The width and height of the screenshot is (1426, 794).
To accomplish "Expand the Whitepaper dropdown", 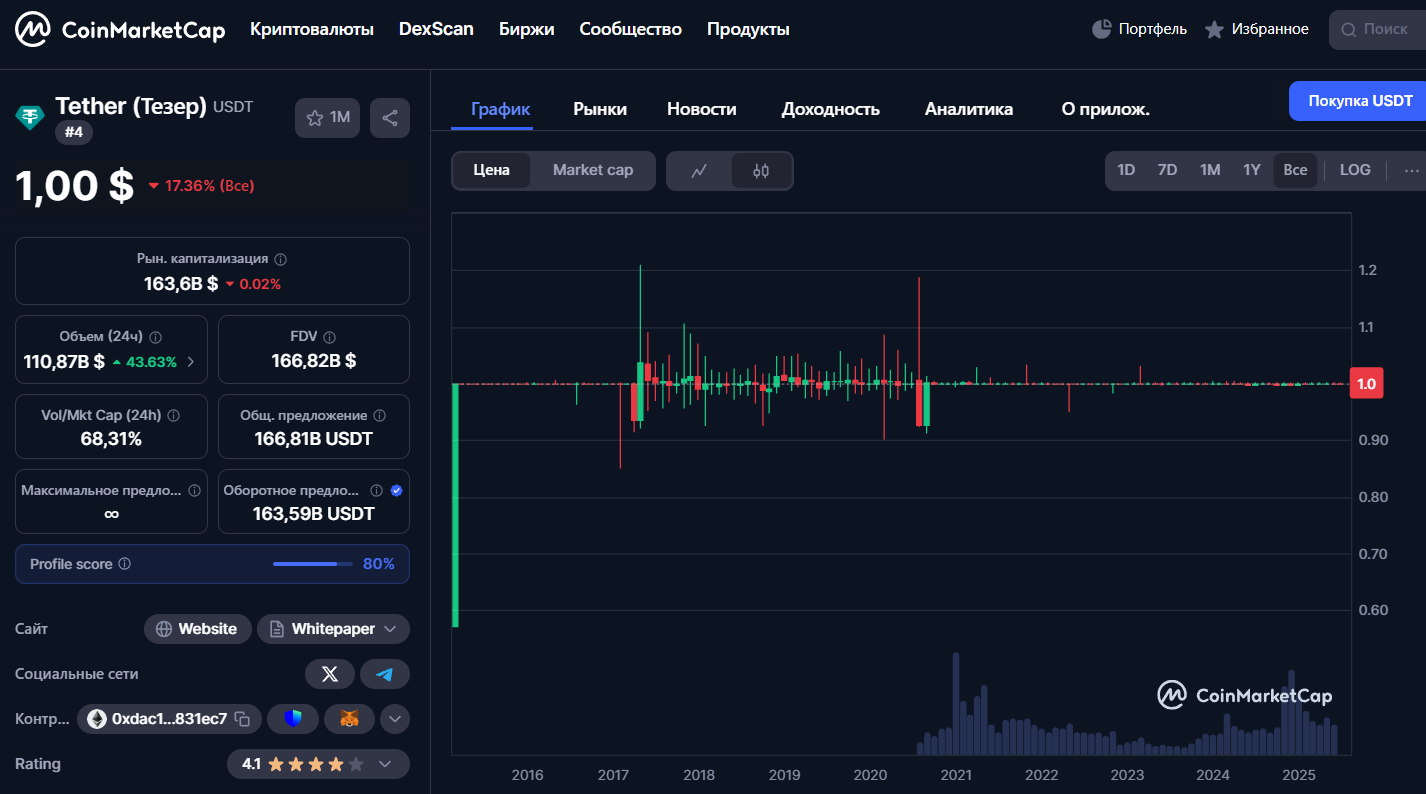I will tap(334, 629).
